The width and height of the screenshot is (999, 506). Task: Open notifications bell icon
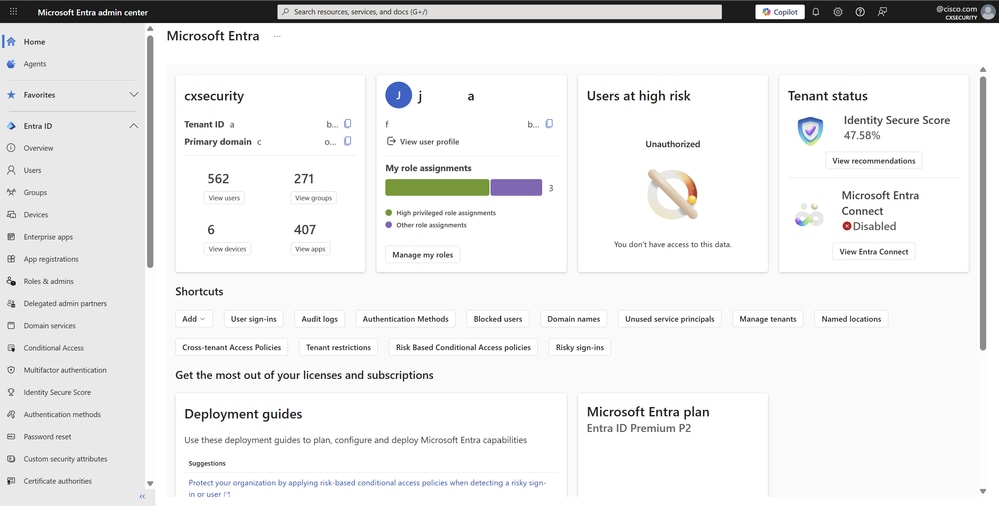point(816,11)
